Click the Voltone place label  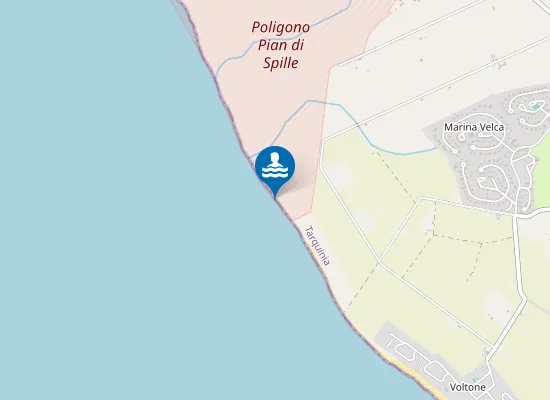pyautogui.click(x=468, y=387)
